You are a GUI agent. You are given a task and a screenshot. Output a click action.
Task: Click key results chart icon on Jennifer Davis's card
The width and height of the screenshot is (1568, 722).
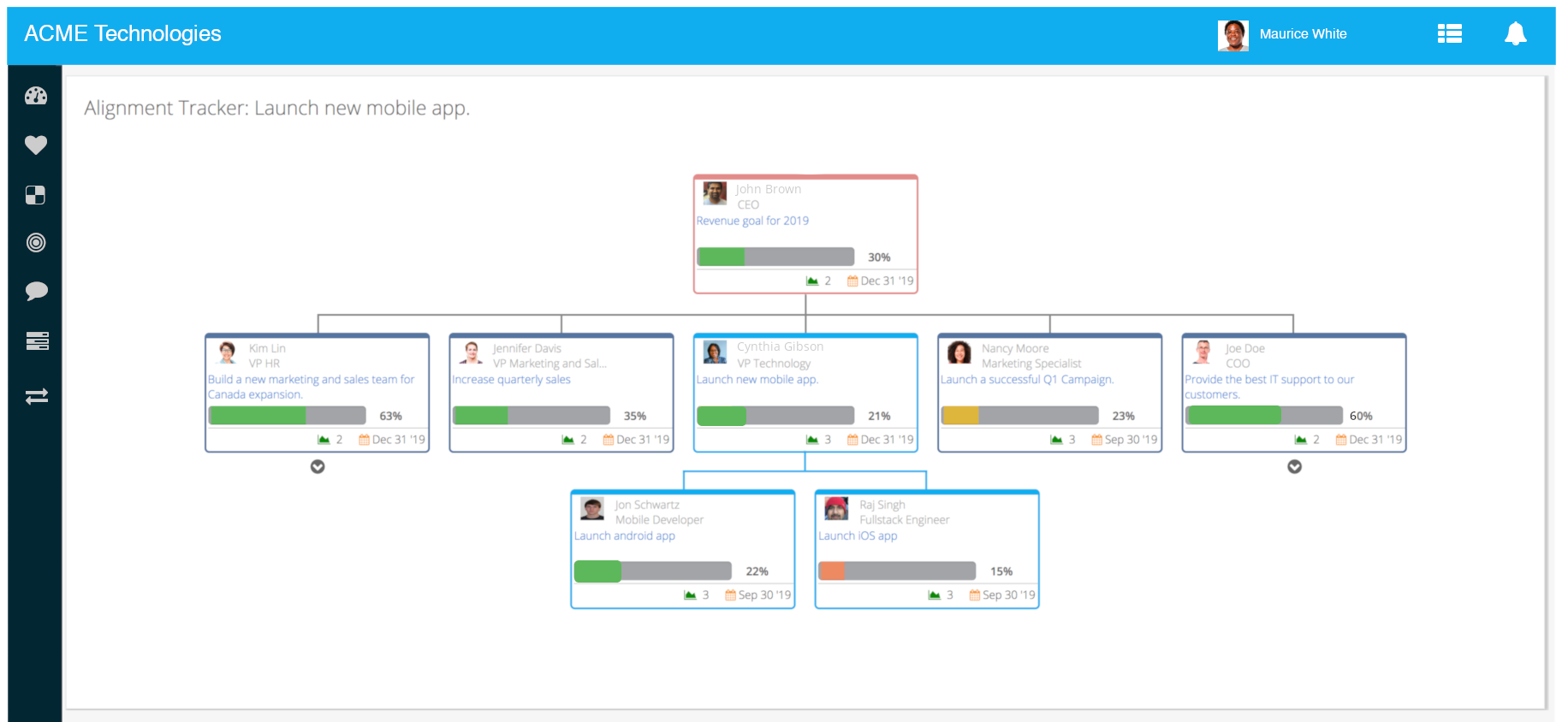coord(567,440)
